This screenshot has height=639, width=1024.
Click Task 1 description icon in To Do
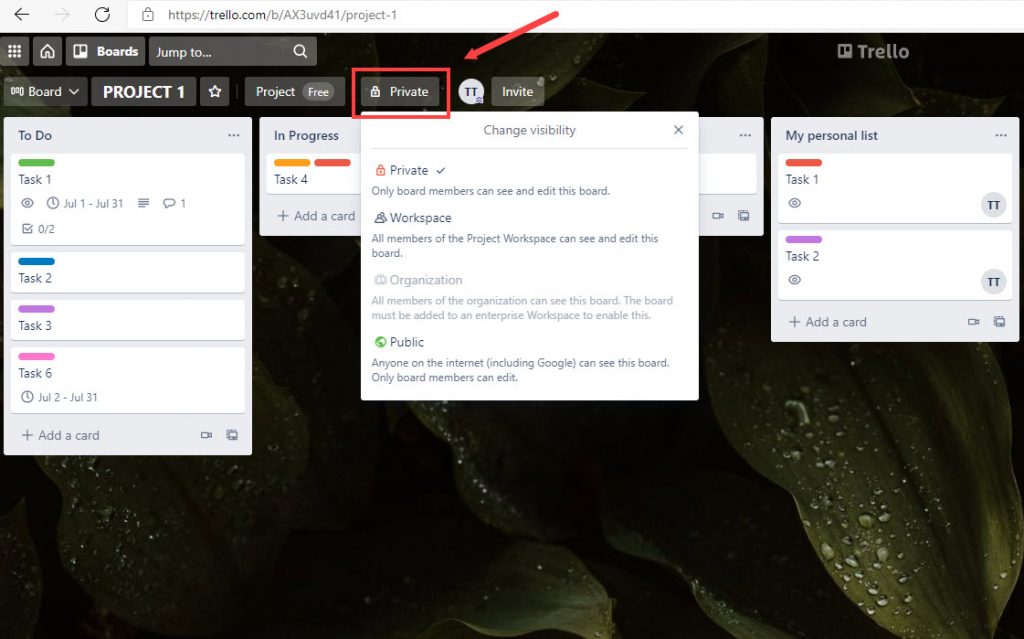144,203
